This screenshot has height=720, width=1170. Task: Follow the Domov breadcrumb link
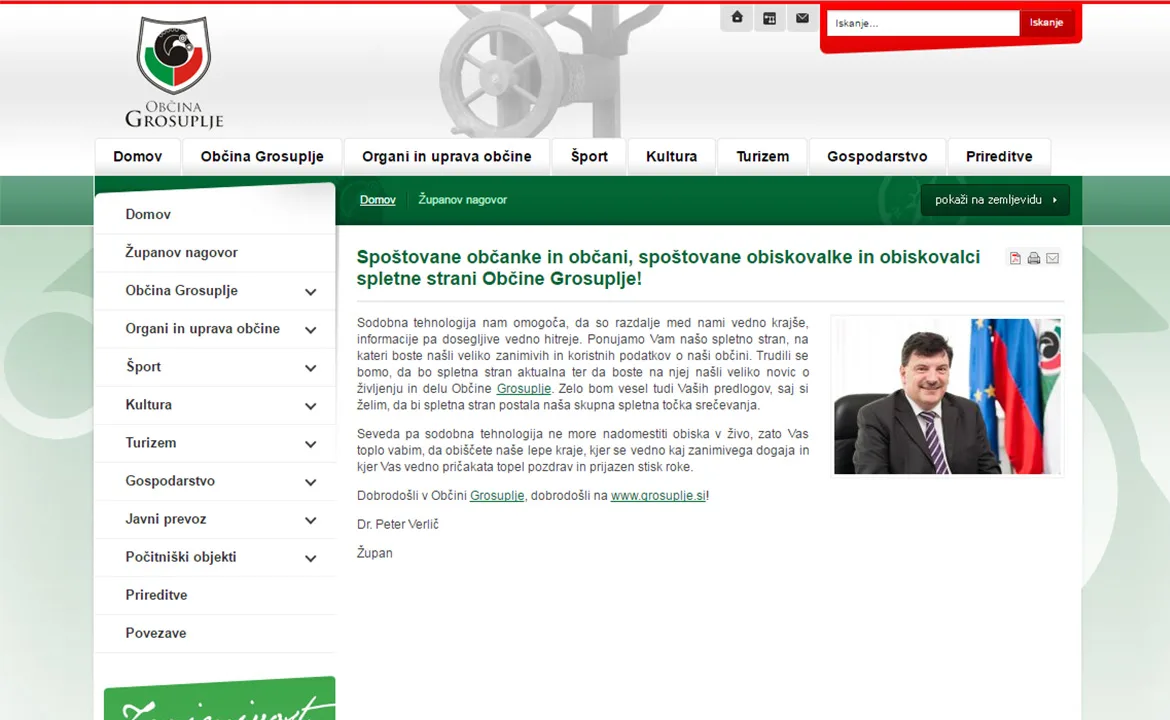tap(378, 200)
